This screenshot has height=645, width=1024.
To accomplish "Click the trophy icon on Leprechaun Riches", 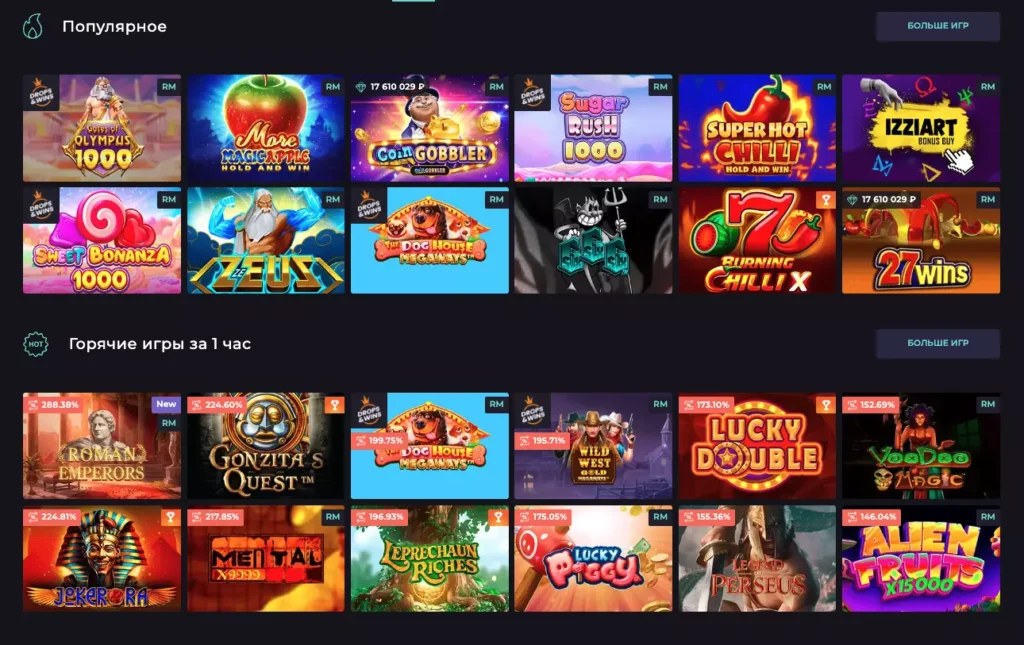I will click(x=498, y=518).
